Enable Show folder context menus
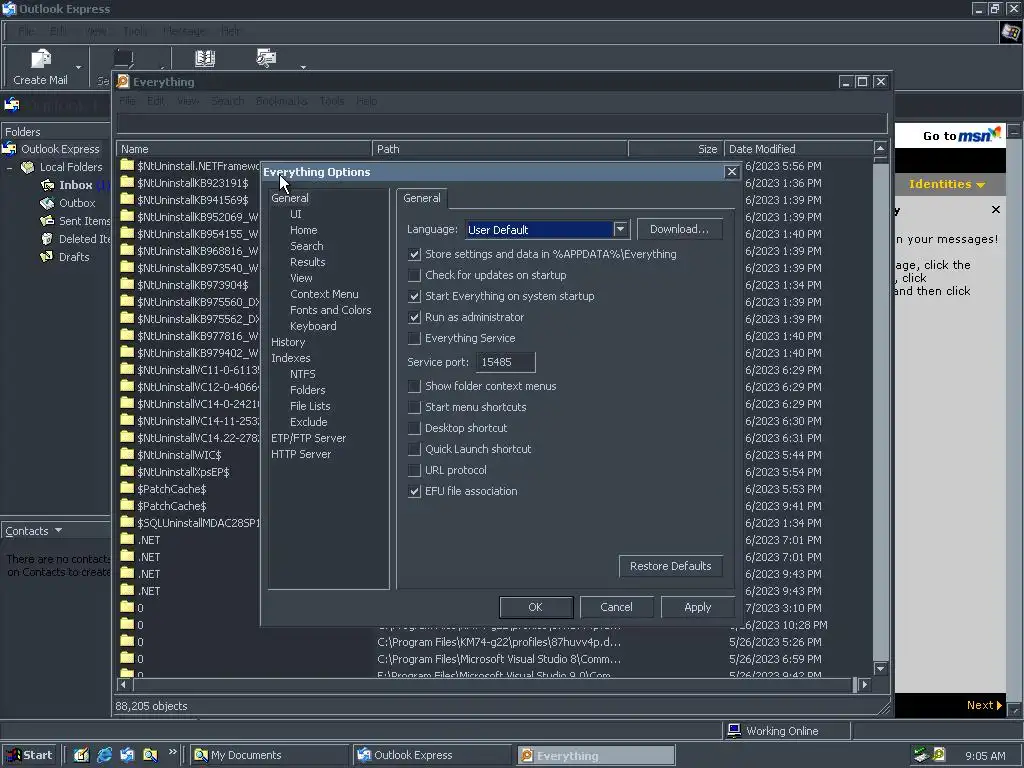This screenshot has height=768, width=1024. [414, 386]
